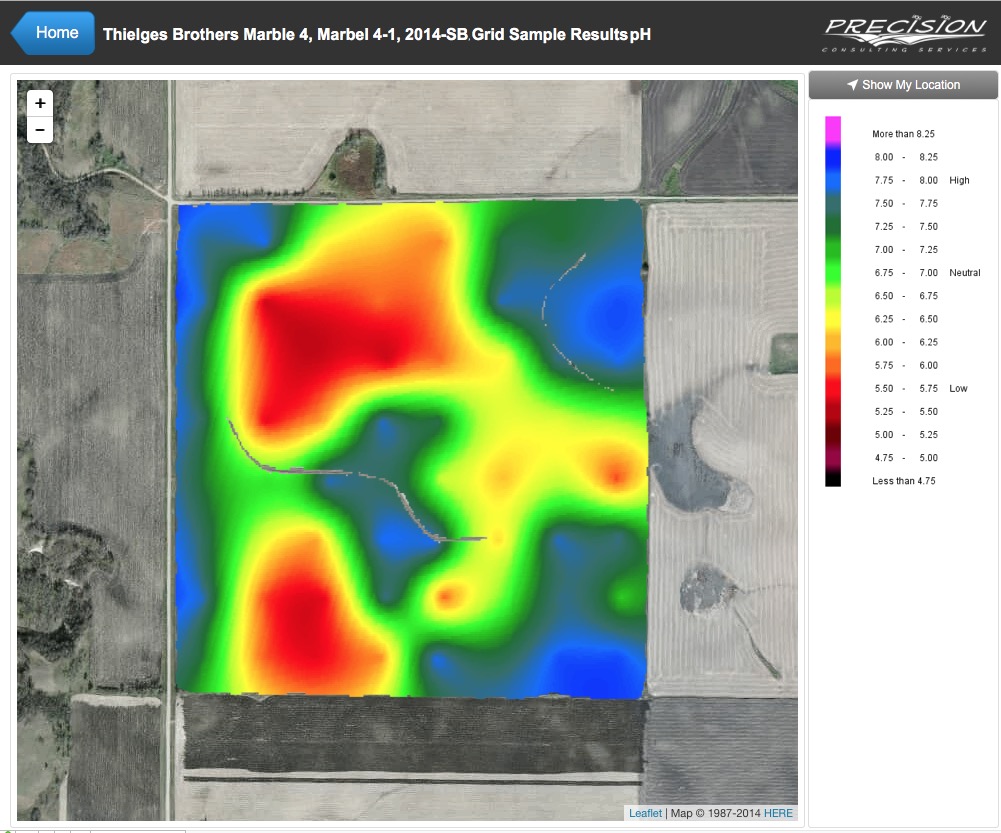This screenshot has height=833, width=1001.
Task: Click the Precision Consulting Services logo
Action: pos(905,33)
